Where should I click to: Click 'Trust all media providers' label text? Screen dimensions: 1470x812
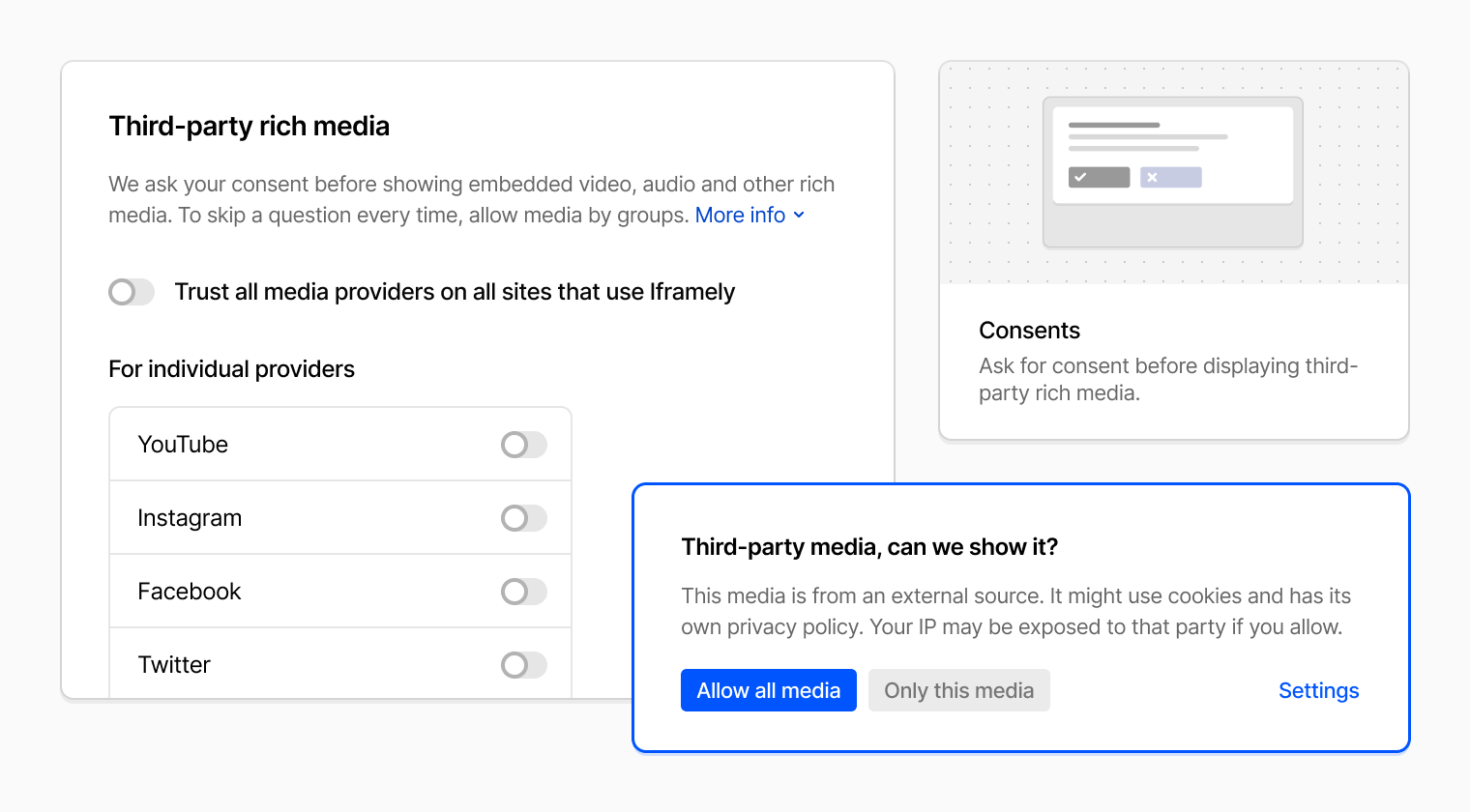tap(455, 292)
